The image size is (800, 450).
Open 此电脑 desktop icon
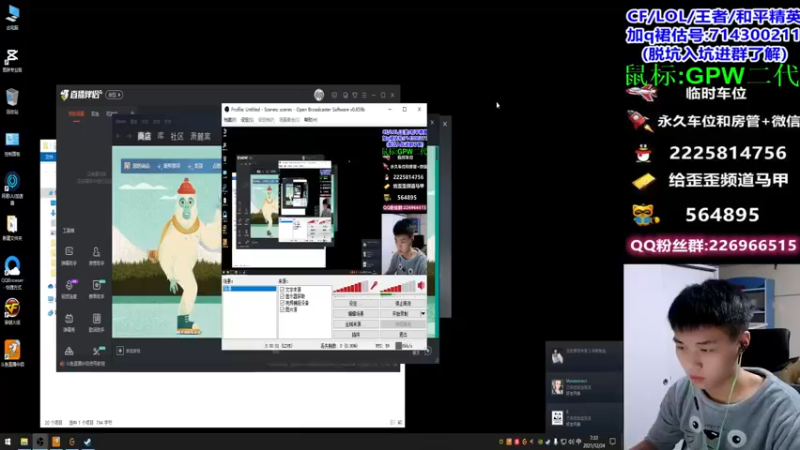point(12,17)
